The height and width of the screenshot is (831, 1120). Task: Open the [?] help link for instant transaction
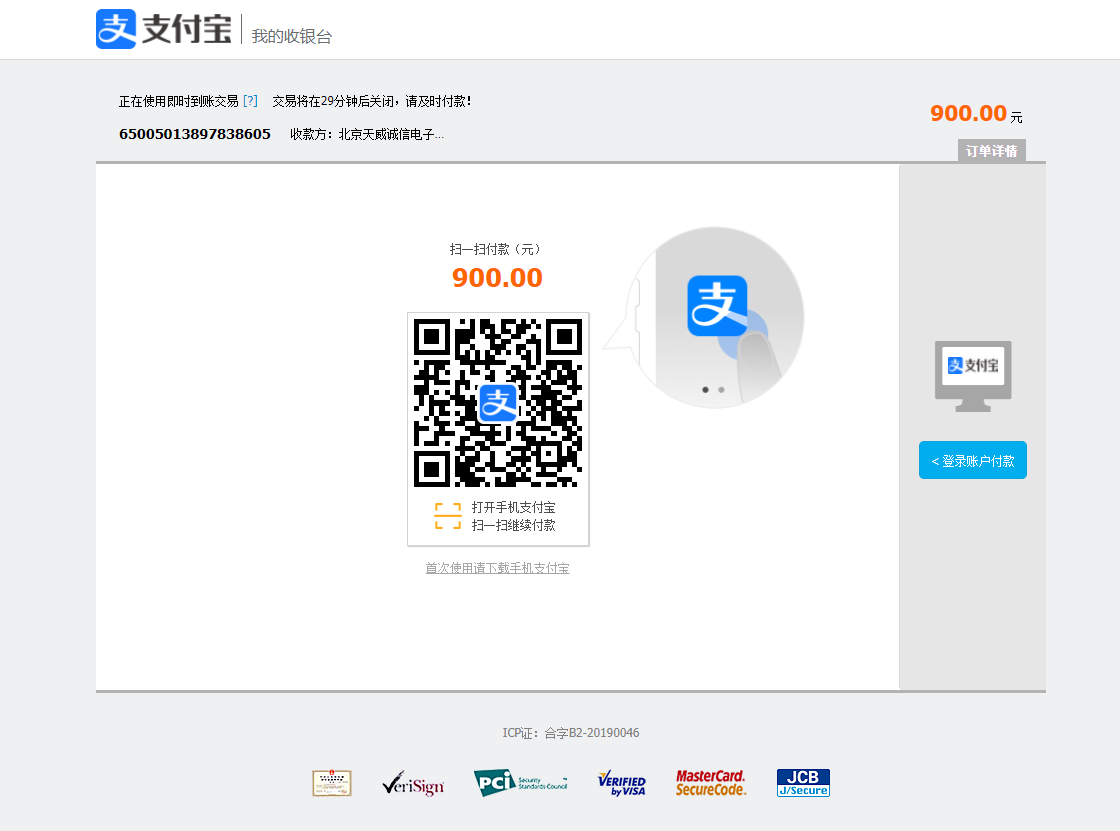250,101
